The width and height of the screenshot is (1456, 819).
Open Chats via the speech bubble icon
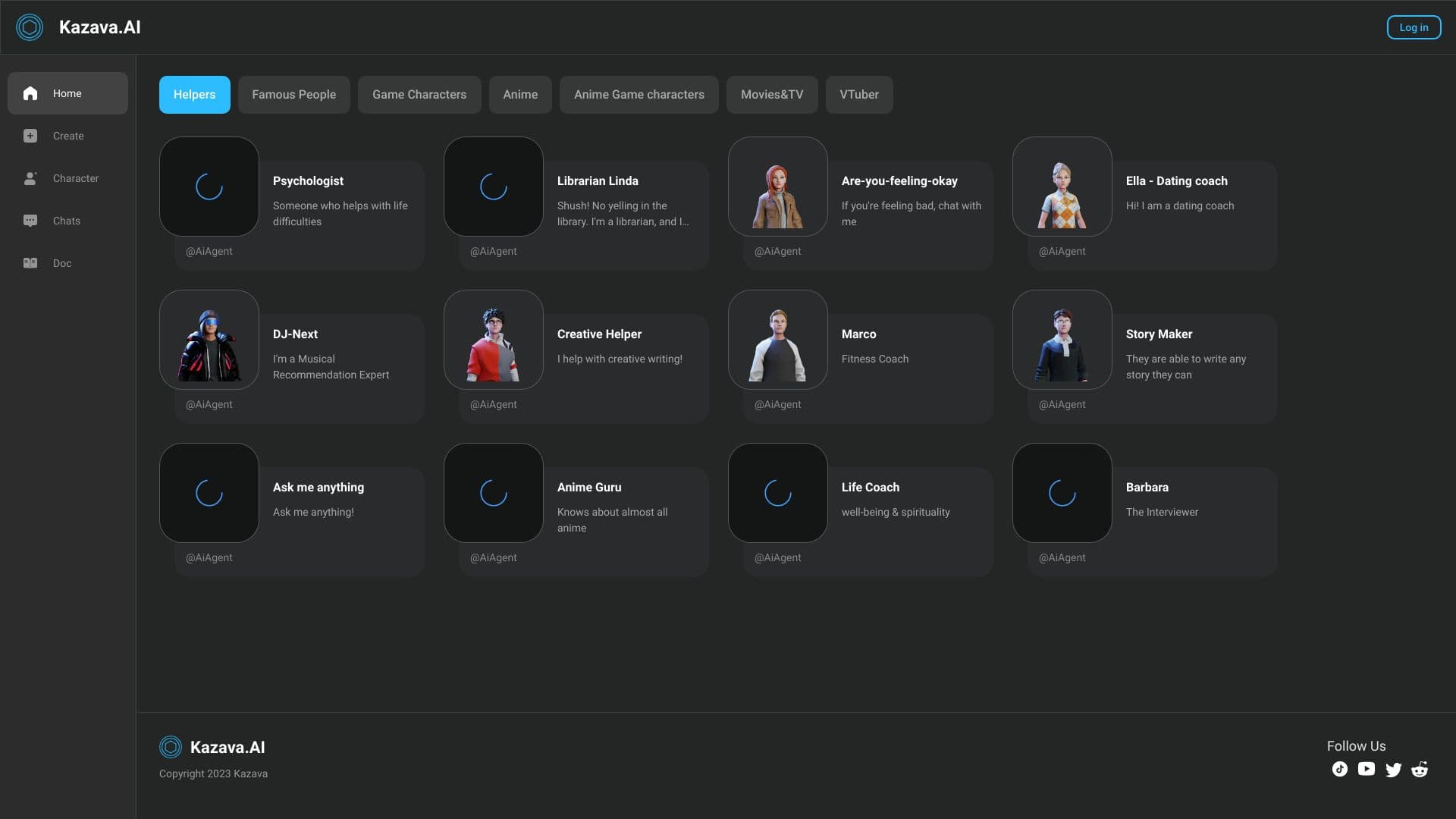(x=30, y=221)
